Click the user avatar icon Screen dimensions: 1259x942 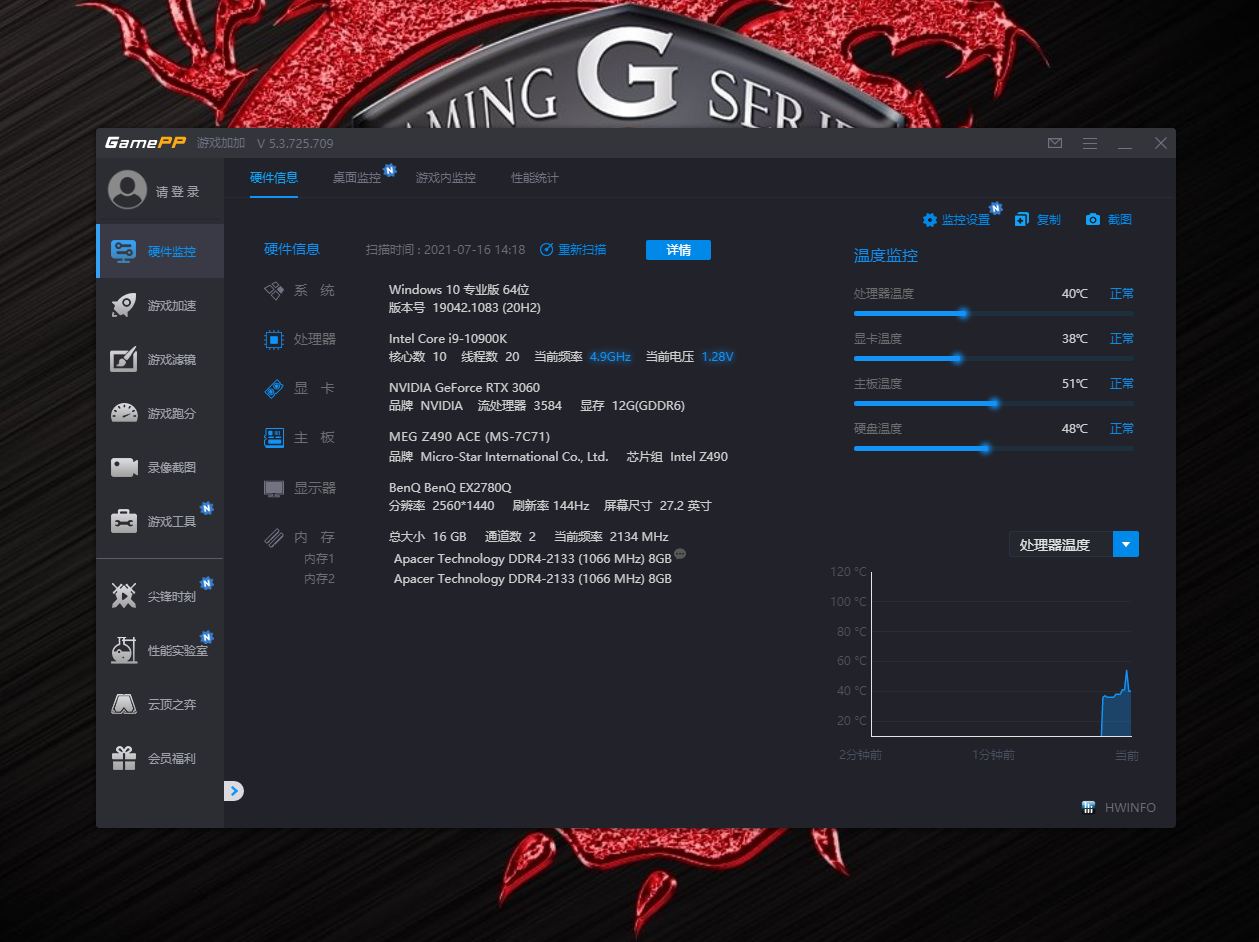(x=127, y=190)
